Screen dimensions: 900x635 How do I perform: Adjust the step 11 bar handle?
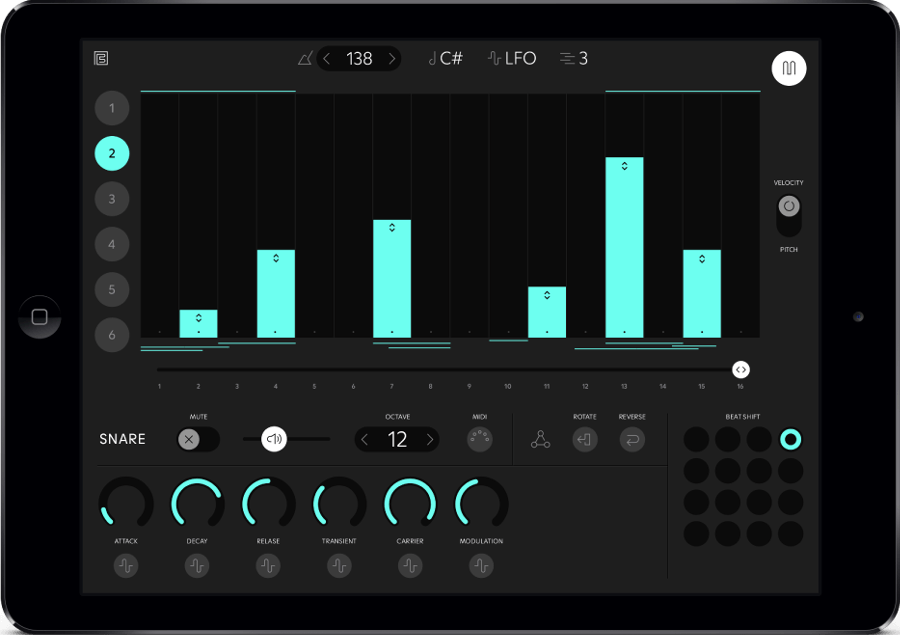pyautogui.click(x=547, y=295)
